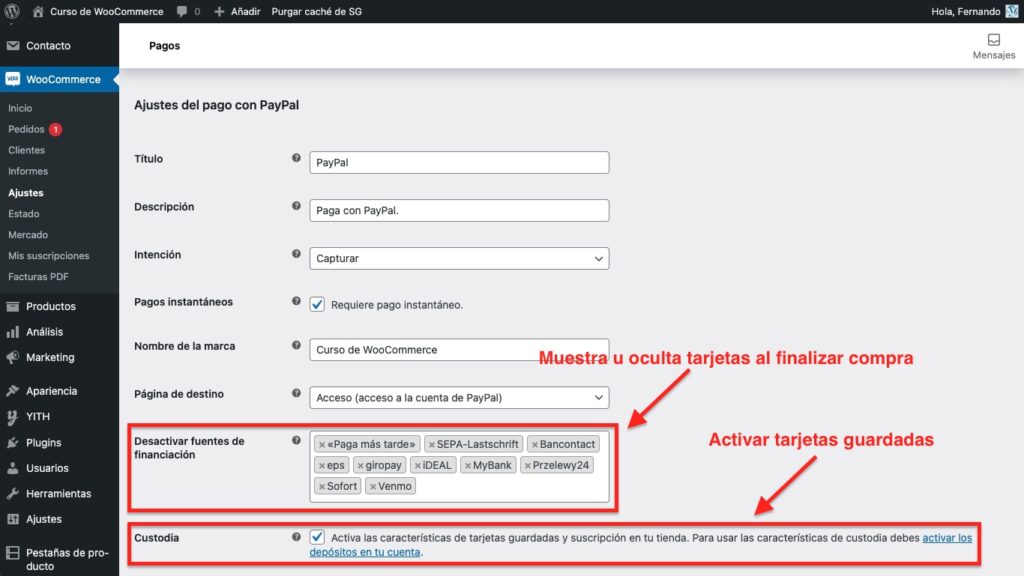The width and height of the screenshot is (1024, 576).
Task: Click the help icon beside Intención
Action: (x=296, y=254)
